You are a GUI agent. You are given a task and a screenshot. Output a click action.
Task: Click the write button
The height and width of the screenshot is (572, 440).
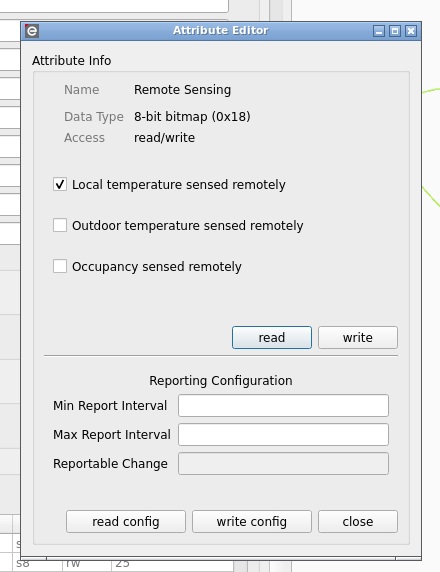(358, 337)
